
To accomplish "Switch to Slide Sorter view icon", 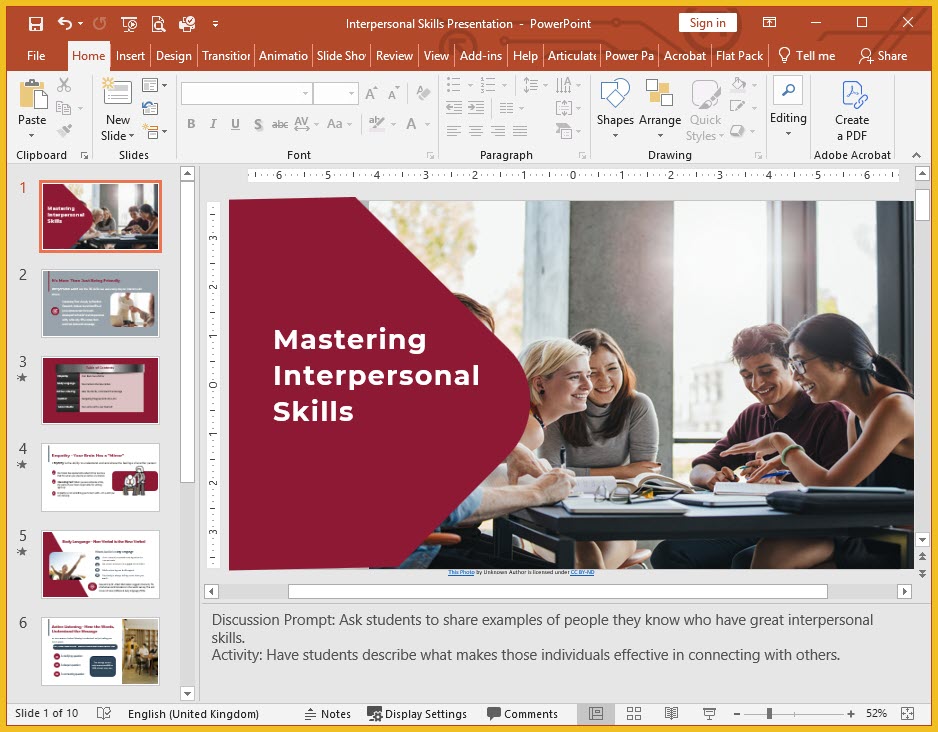I will 634,713.
